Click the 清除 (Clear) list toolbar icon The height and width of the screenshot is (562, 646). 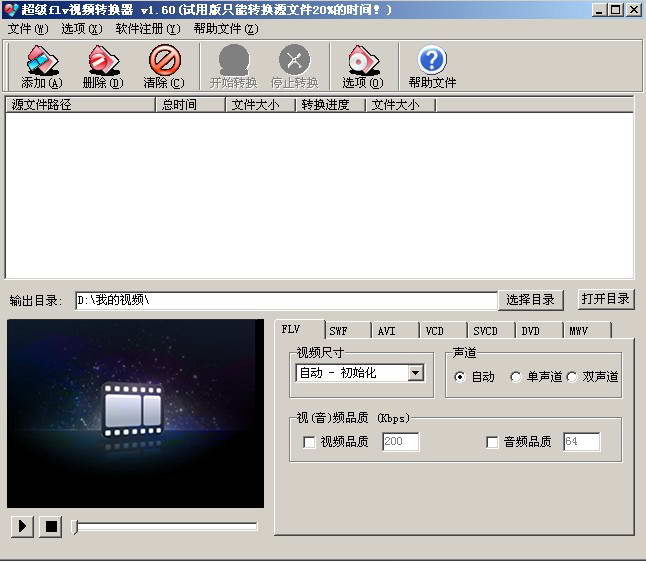pos(163,62)
